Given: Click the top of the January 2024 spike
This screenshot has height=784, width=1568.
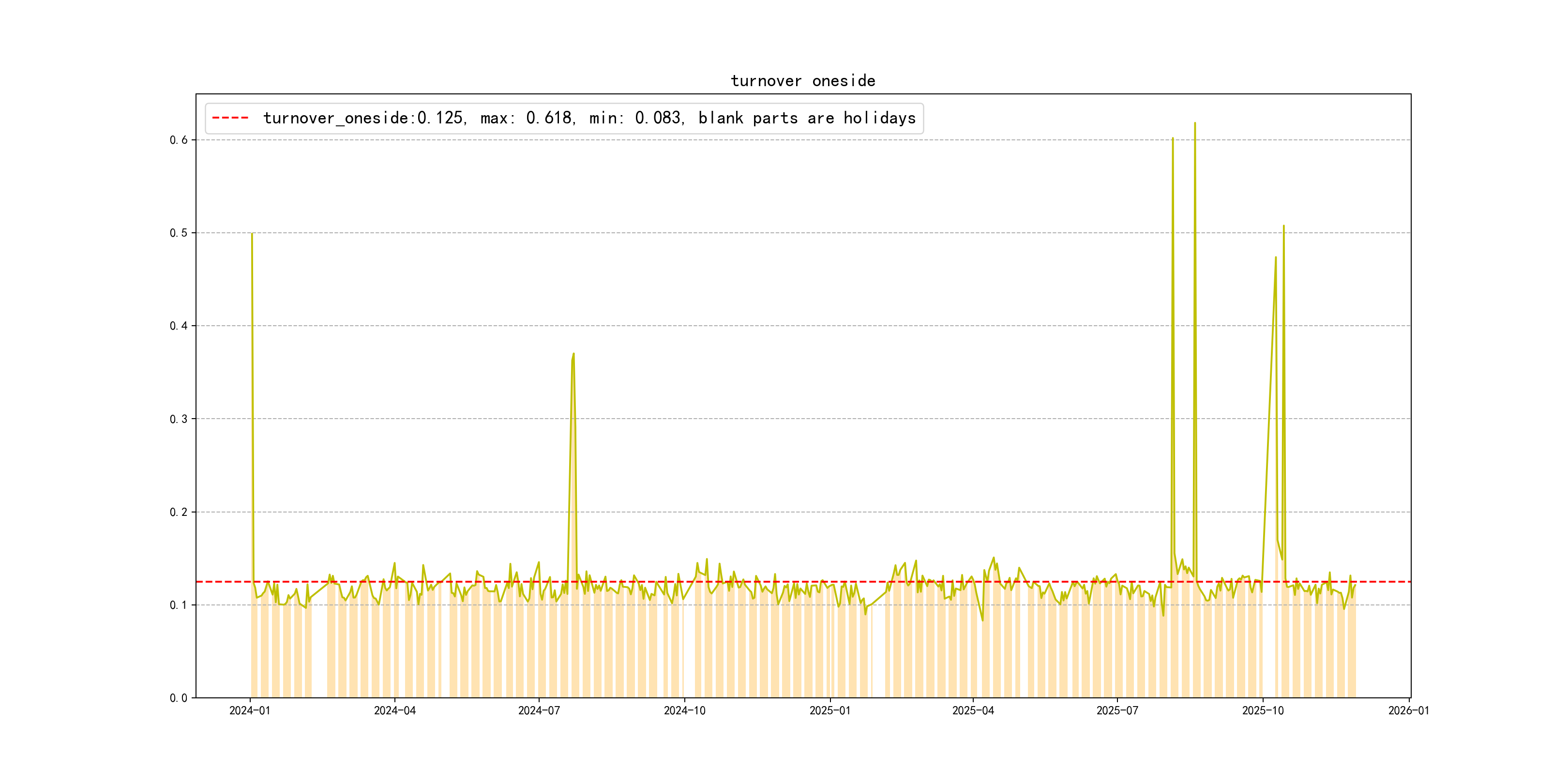Looking at the screenshot, I should [x=252, y=234].
